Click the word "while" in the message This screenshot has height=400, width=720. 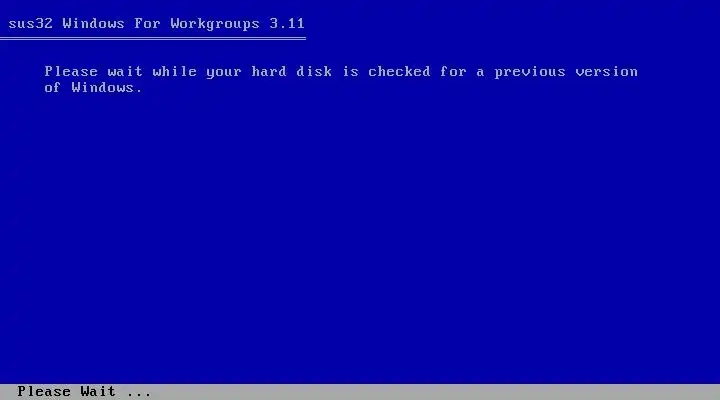click(x=174, y=72)
